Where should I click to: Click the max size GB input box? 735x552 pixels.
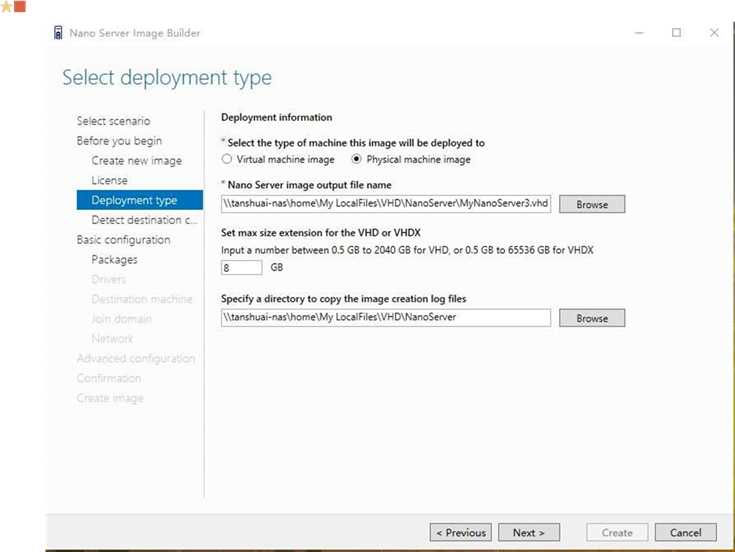(241, 268)
